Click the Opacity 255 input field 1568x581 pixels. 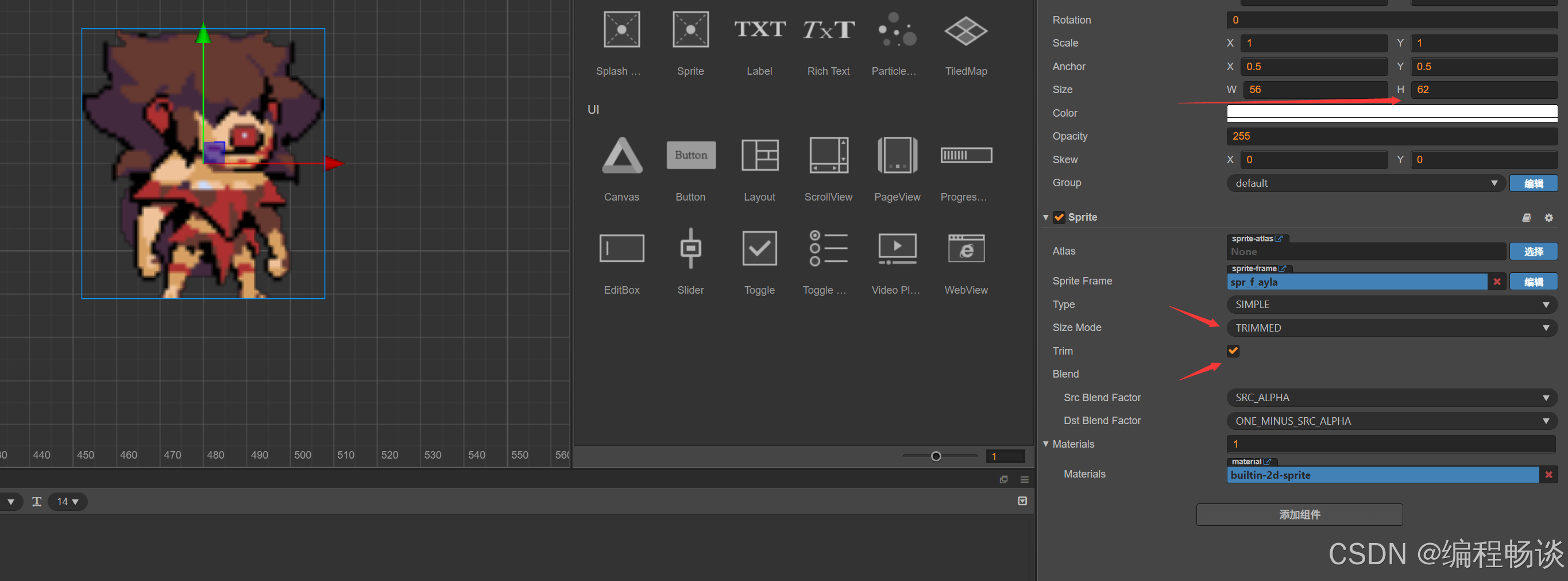1392,136
